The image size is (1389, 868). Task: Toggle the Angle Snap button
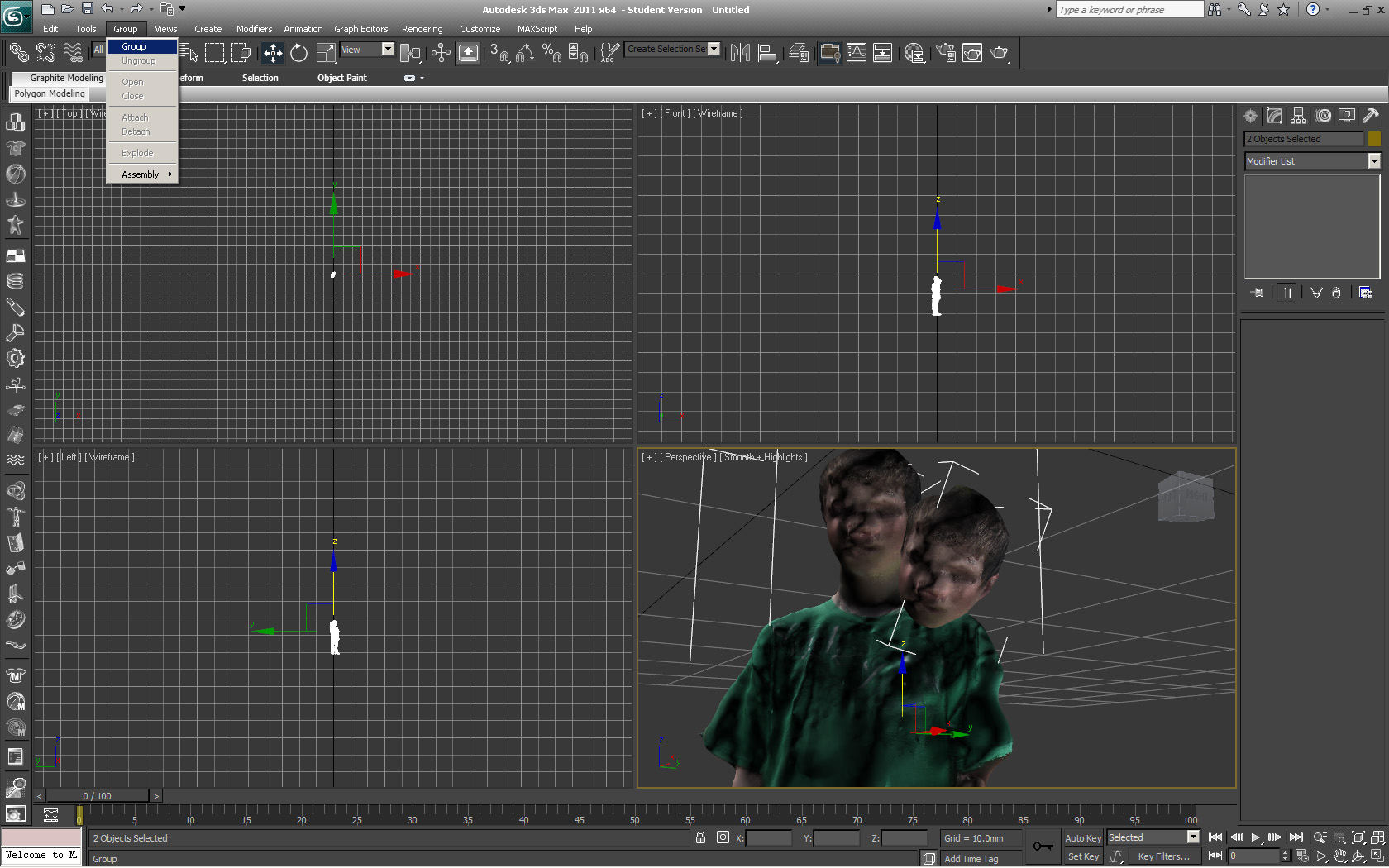526,53
